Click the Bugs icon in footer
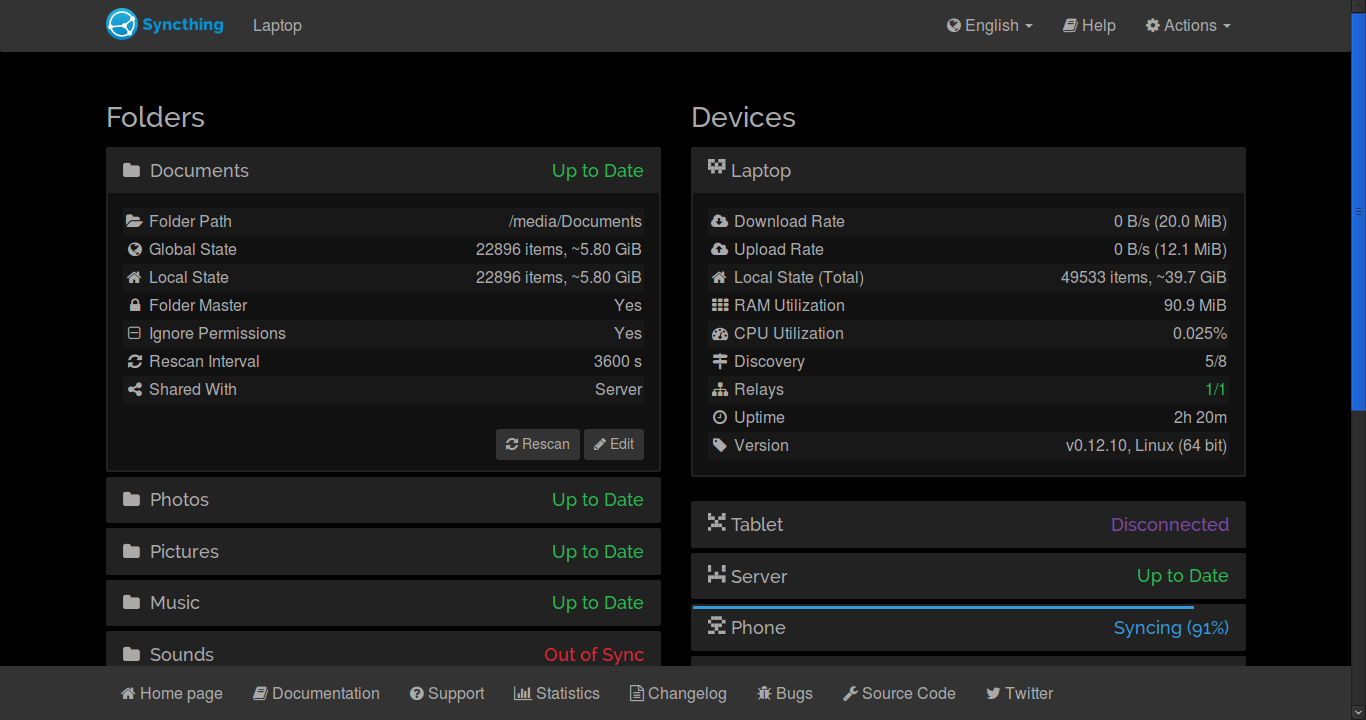This screenshot has height=720, width=1366. point(764,694)
